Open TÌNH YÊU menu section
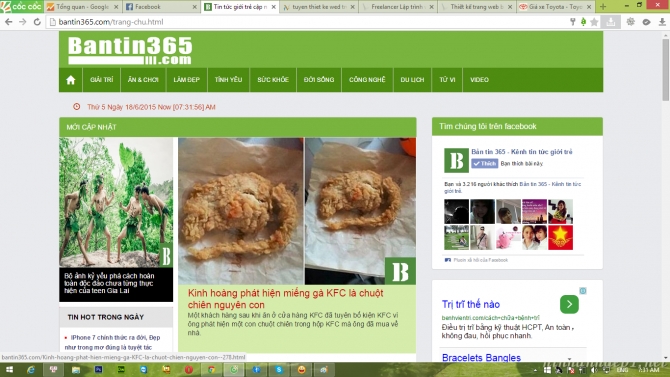 [x=228, y=80]
